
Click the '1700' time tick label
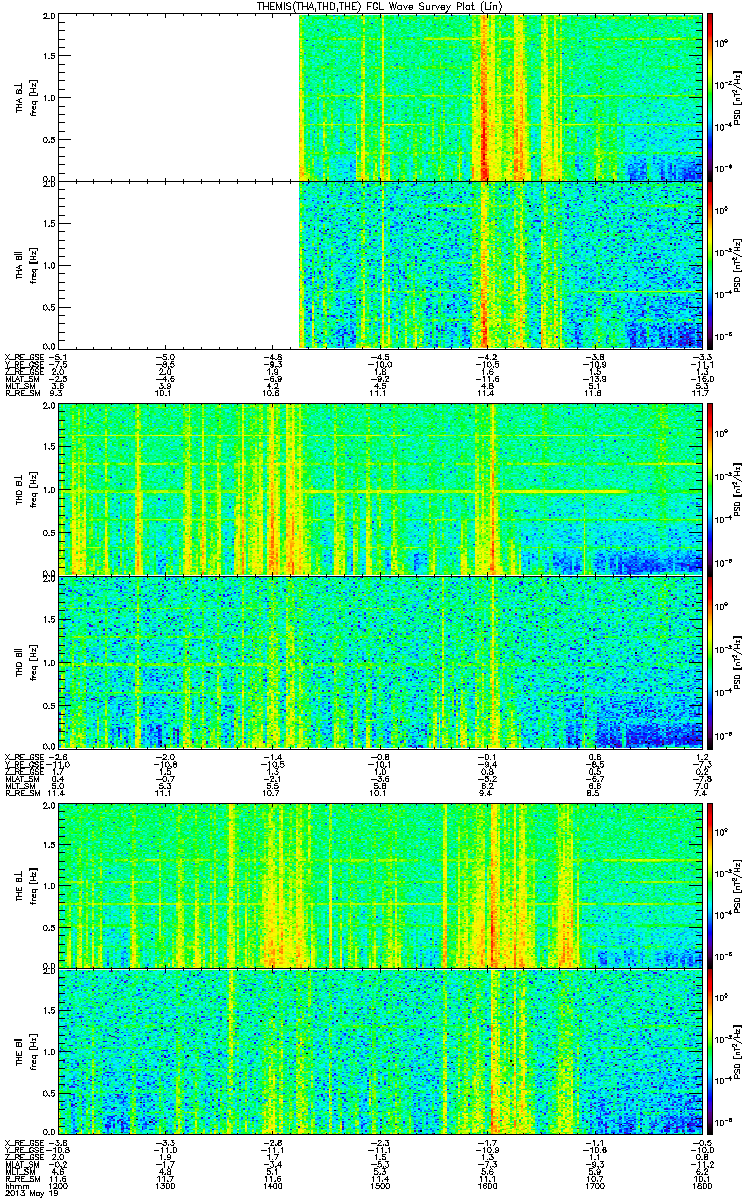coord(596,1186)
